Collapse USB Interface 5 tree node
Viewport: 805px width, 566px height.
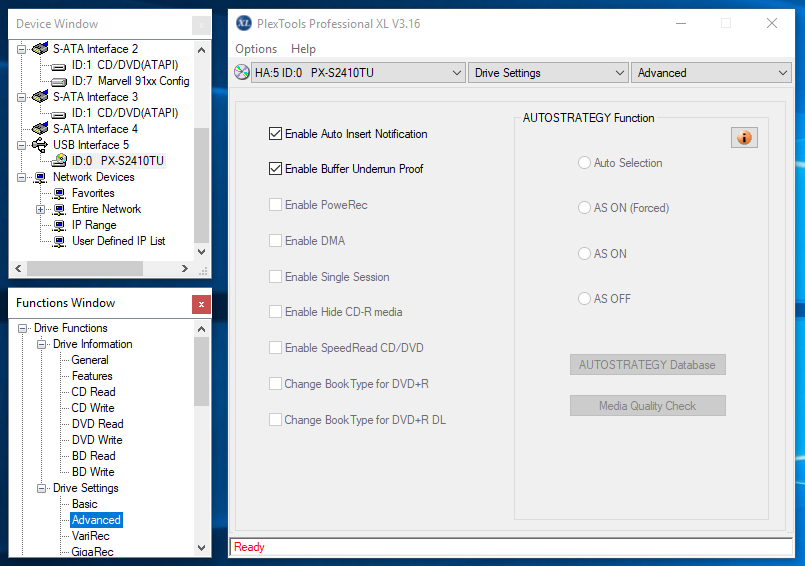pos(22,145)
